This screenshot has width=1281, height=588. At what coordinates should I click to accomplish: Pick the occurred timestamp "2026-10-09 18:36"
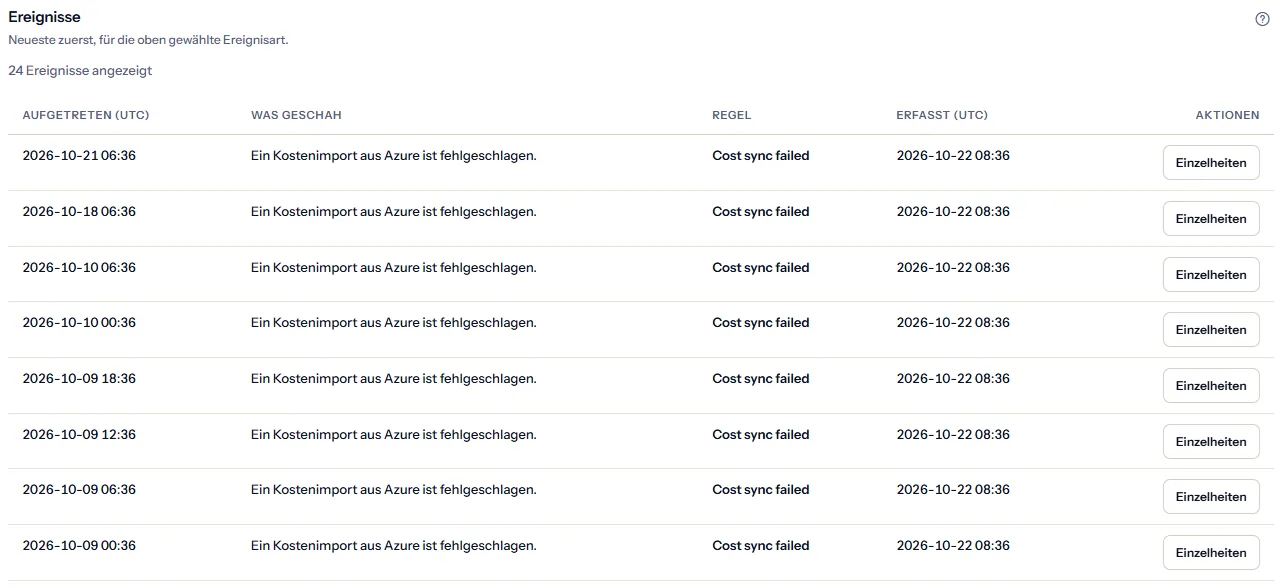pos(79,379)
